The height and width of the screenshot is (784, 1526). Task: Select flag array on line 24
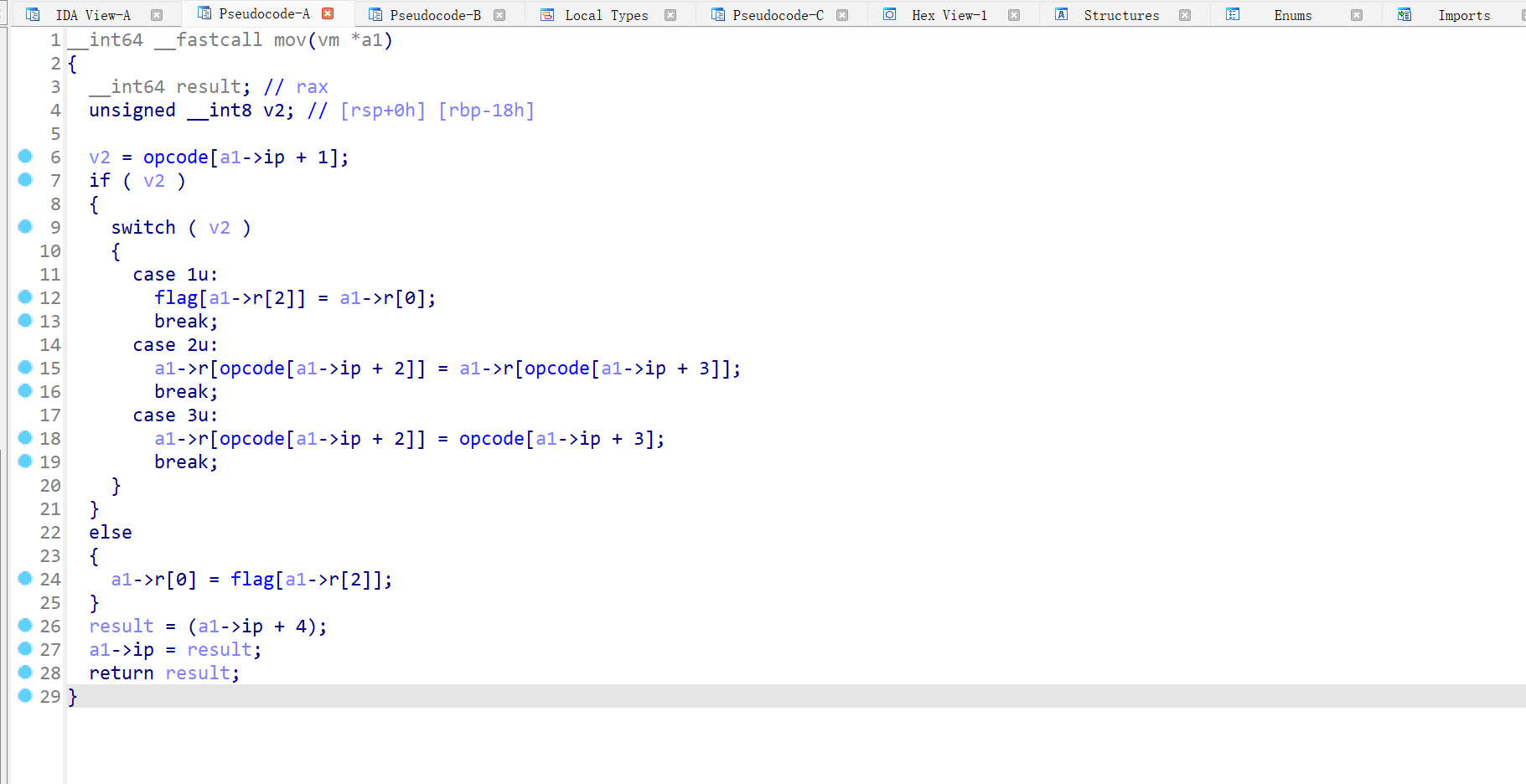252,580
